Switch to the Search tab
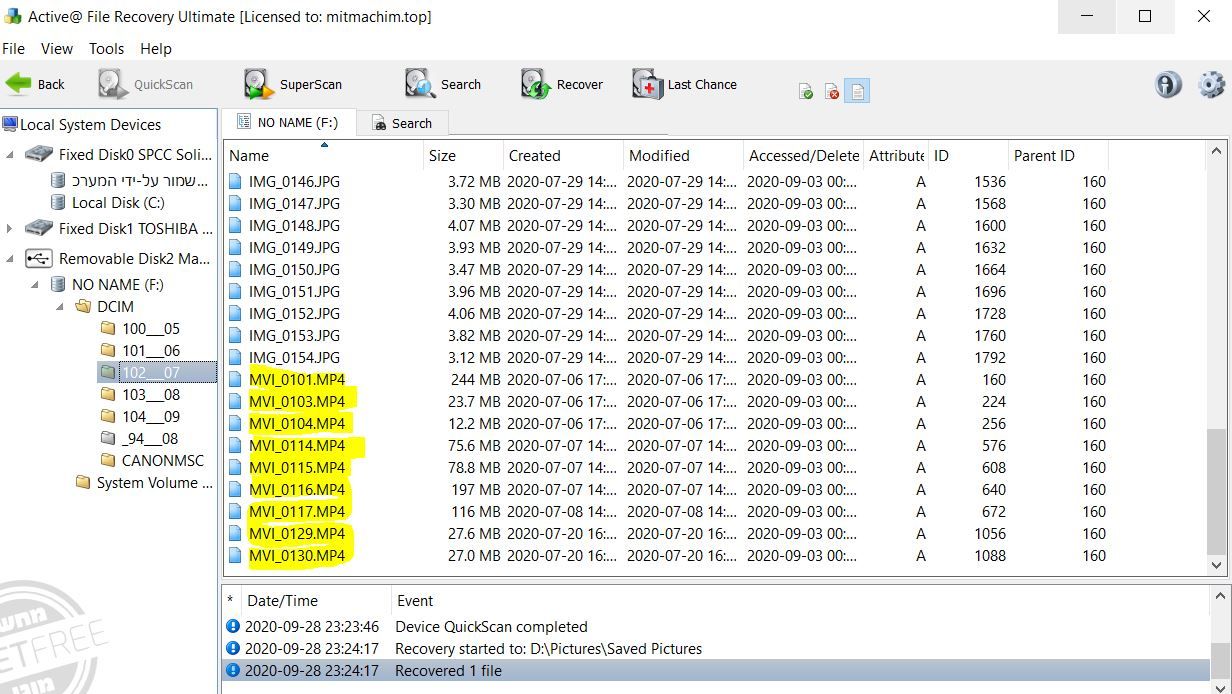1232x694 pixels. [x=402, y=123]
